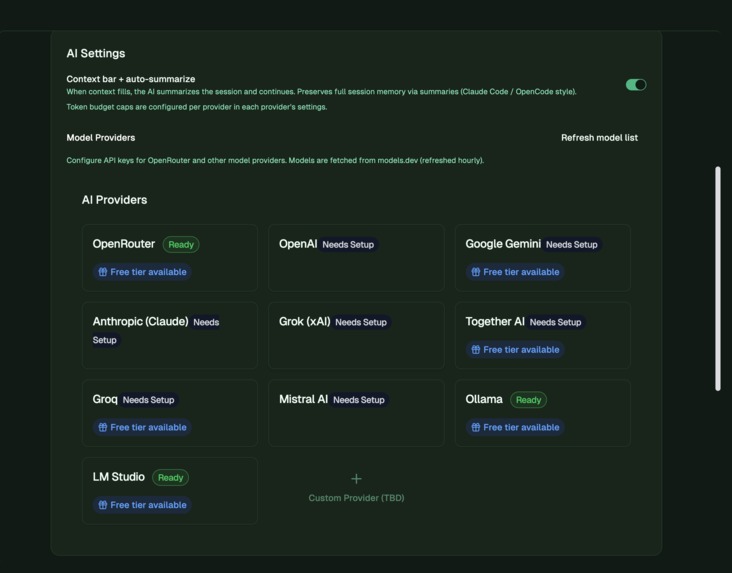Click Free tier available text in LM Studio

148,505
